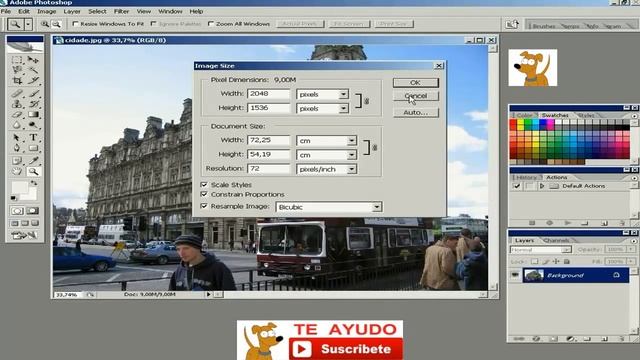Image resolution: width=640 pixels, height=360 pixels.
Task: Select the Lasso tool
Action: pos(17,70)
